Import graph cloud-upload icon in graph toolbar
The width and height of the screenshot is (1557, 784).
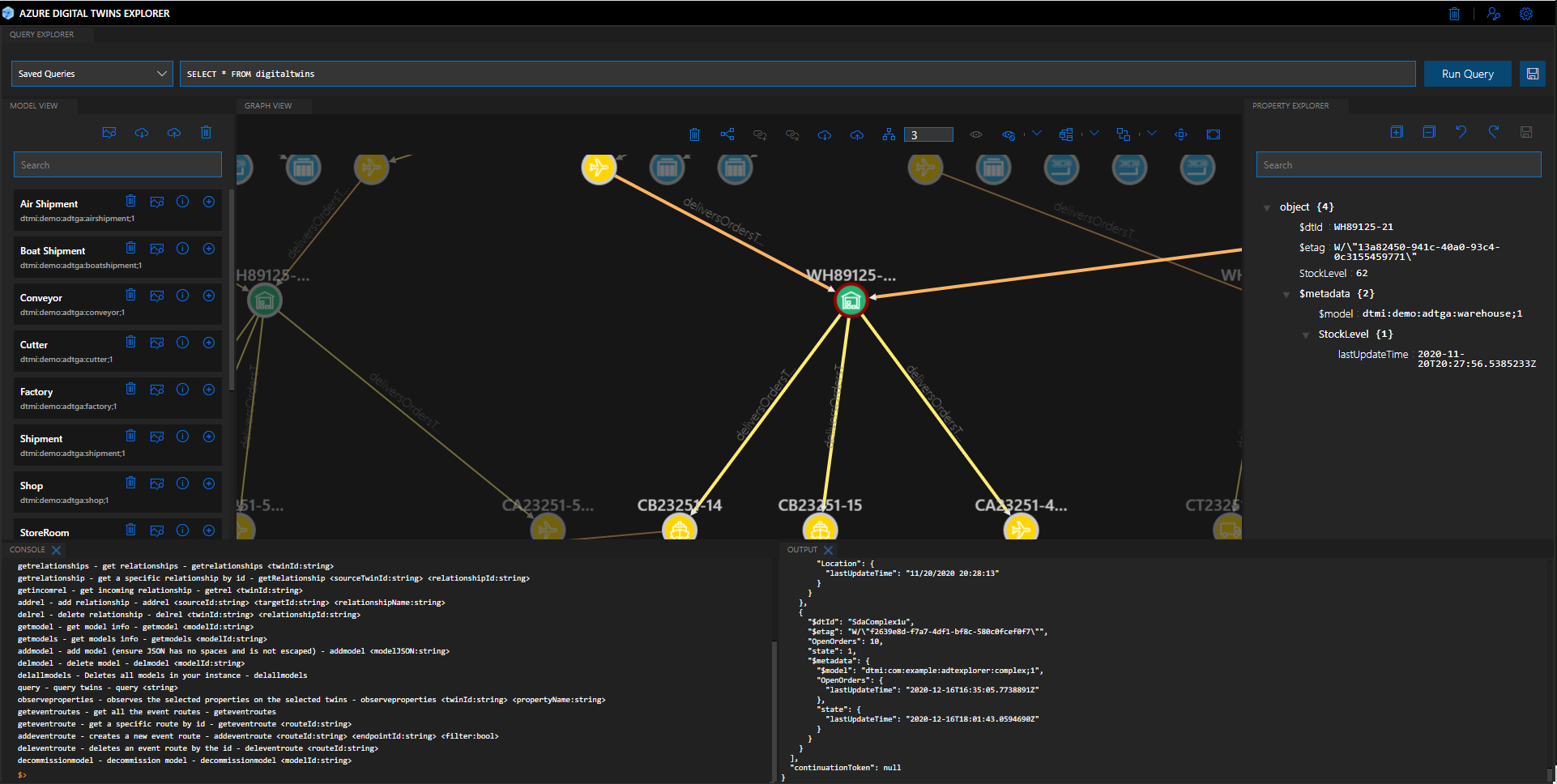click(x=857, y=134)
